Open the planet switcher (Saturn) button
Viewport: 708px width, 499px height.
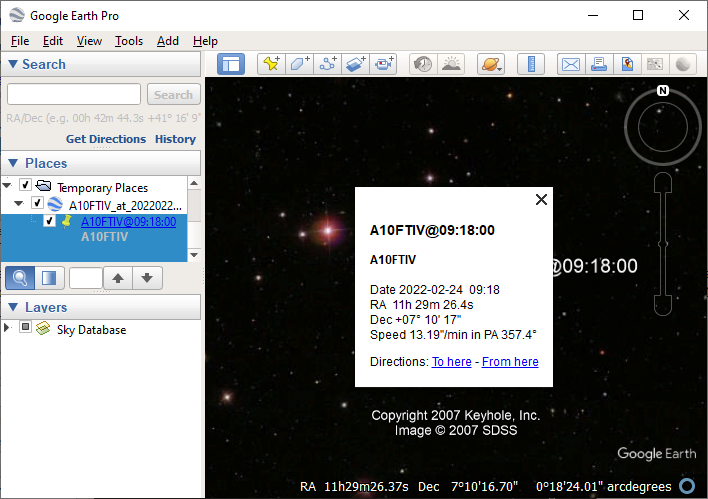pos(491,64)
